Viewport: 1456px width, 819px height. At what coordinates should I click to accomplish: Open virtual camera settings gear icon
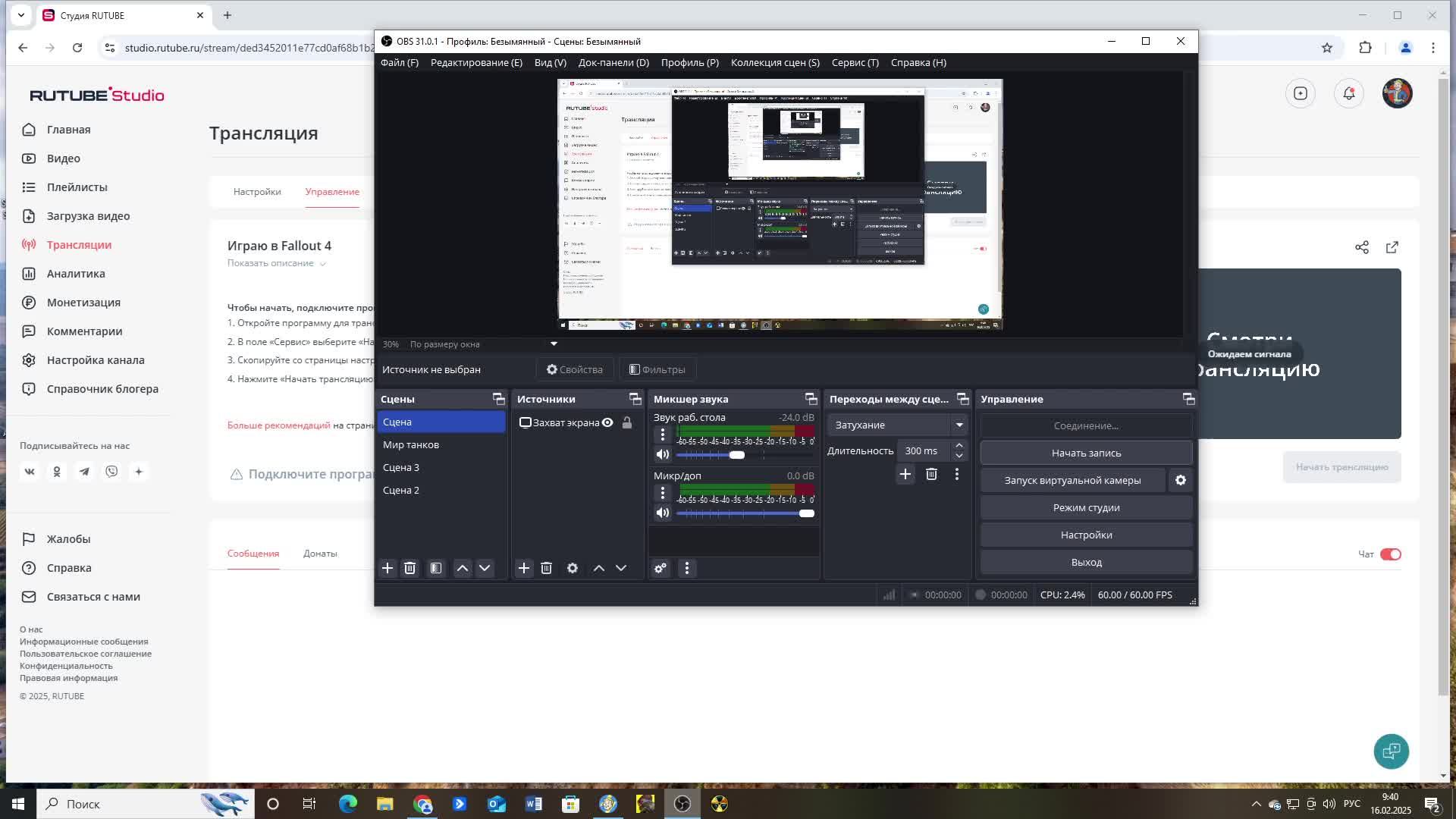click(1181, 480)
